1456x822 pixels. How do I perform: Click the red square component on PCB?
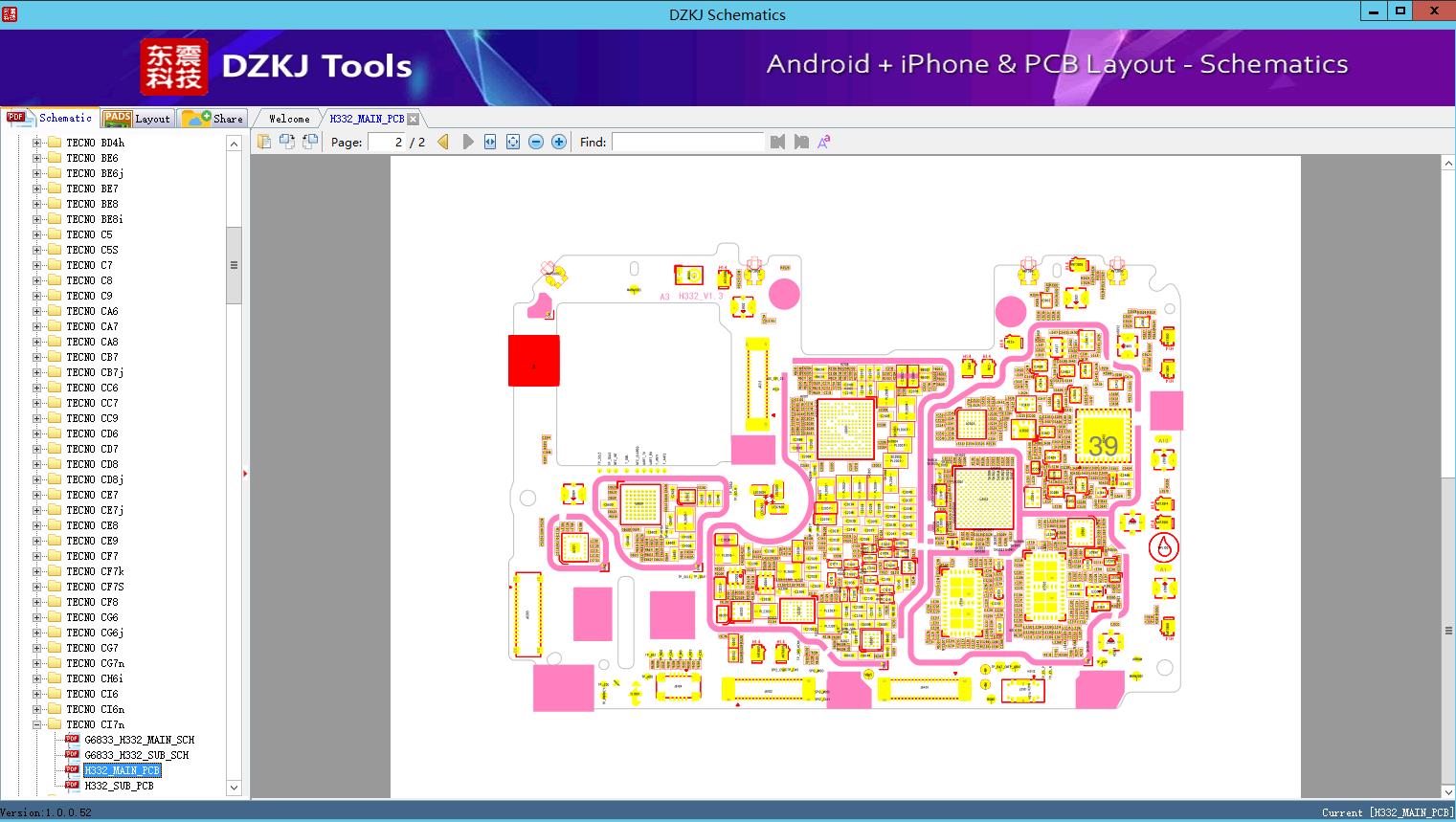coord(533,361)
